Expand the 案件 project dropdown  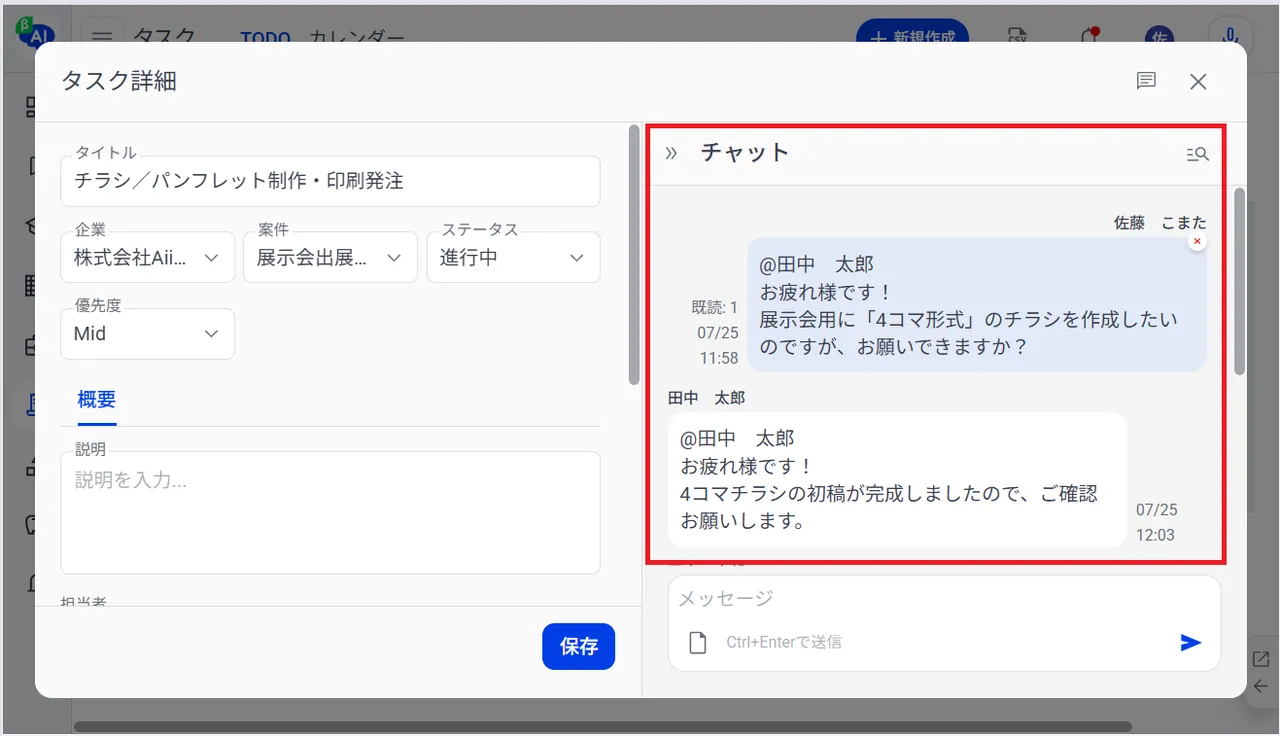[330, 258]
